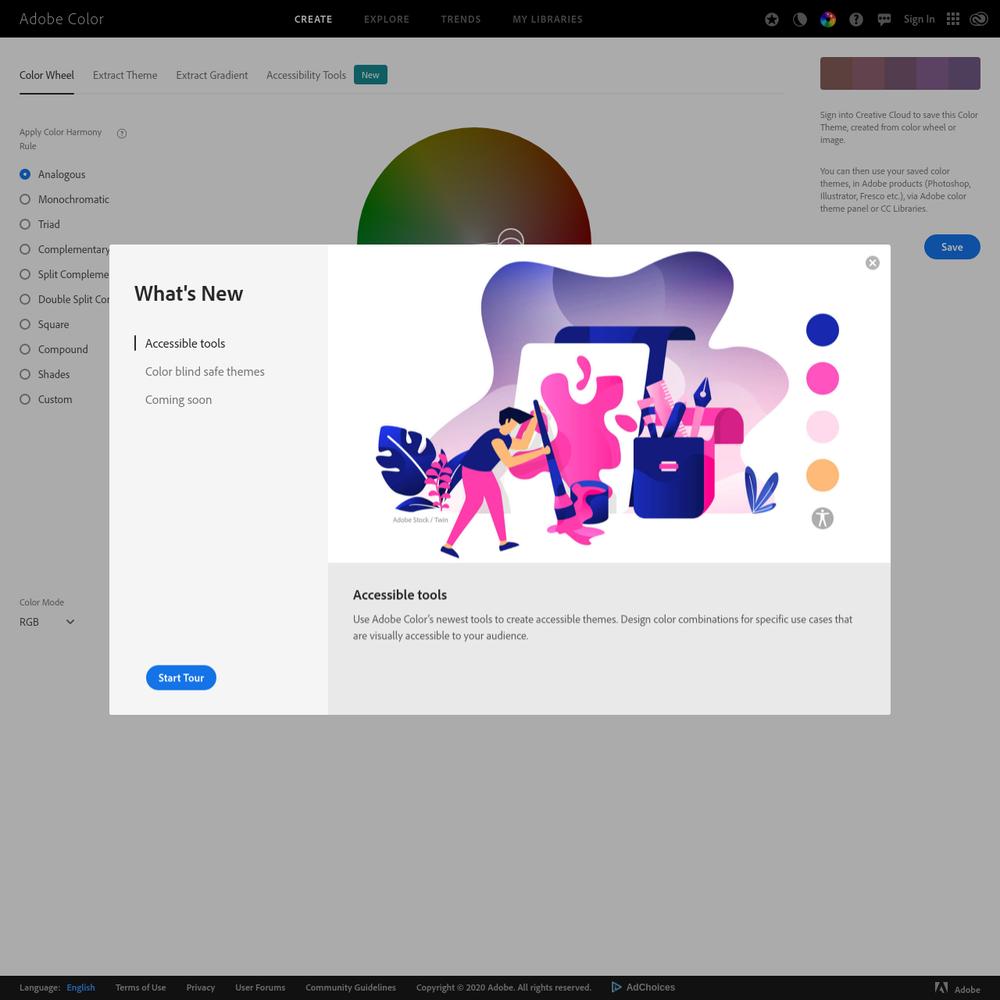Change the English language link in footer

(x=81, y=987)
